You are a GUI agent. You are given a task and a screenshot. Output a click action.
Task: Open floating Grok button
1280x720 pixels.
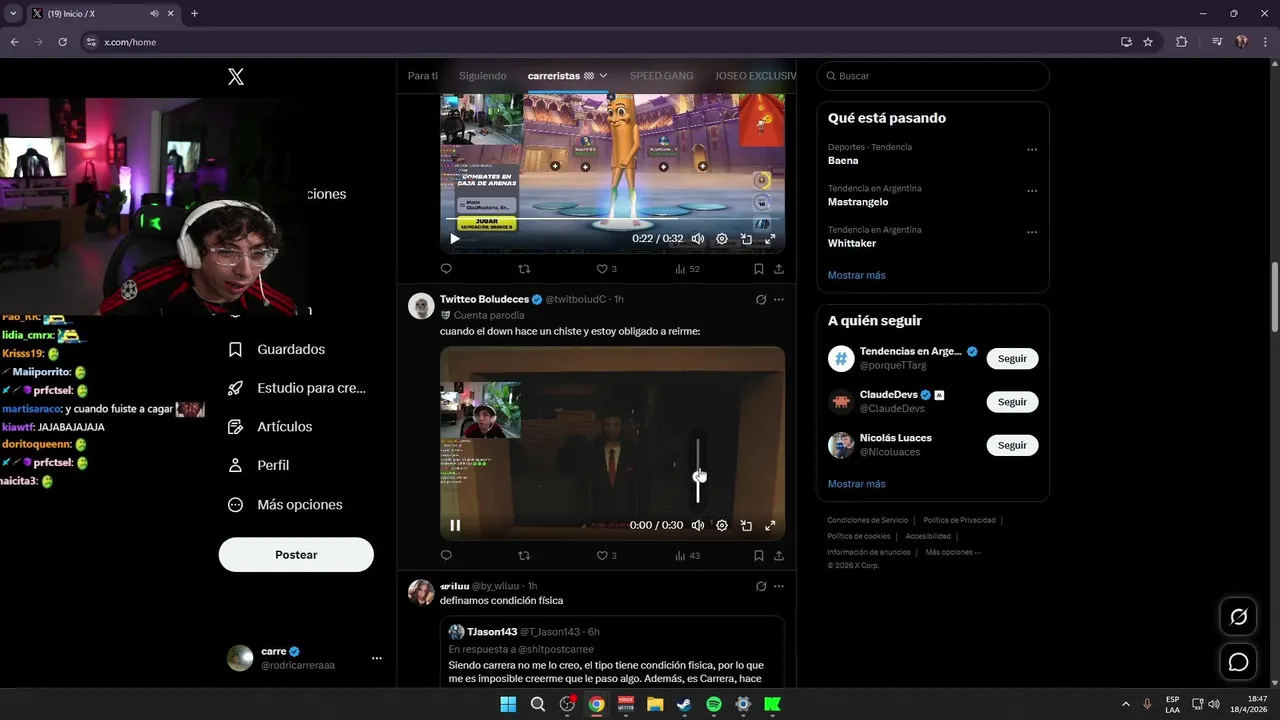coord(1238,617)
